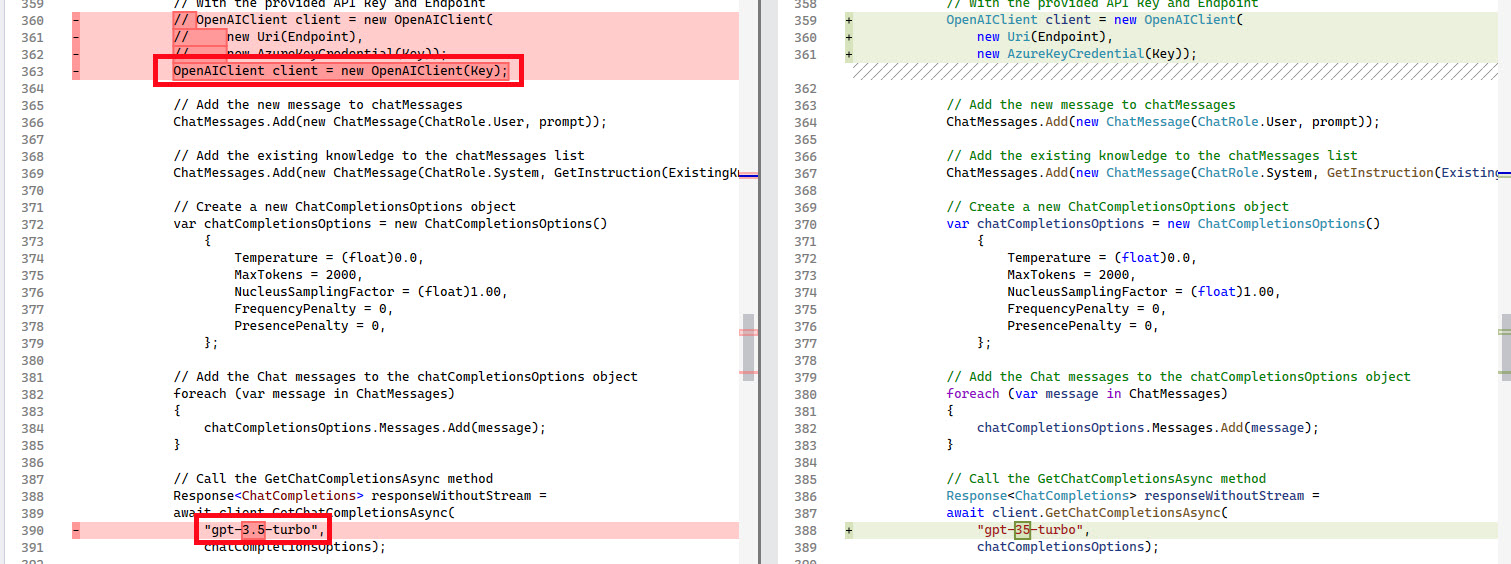
Task: Click 'foreach (var message in ChatMessages)' on modified line 380
Action: 1087,394
